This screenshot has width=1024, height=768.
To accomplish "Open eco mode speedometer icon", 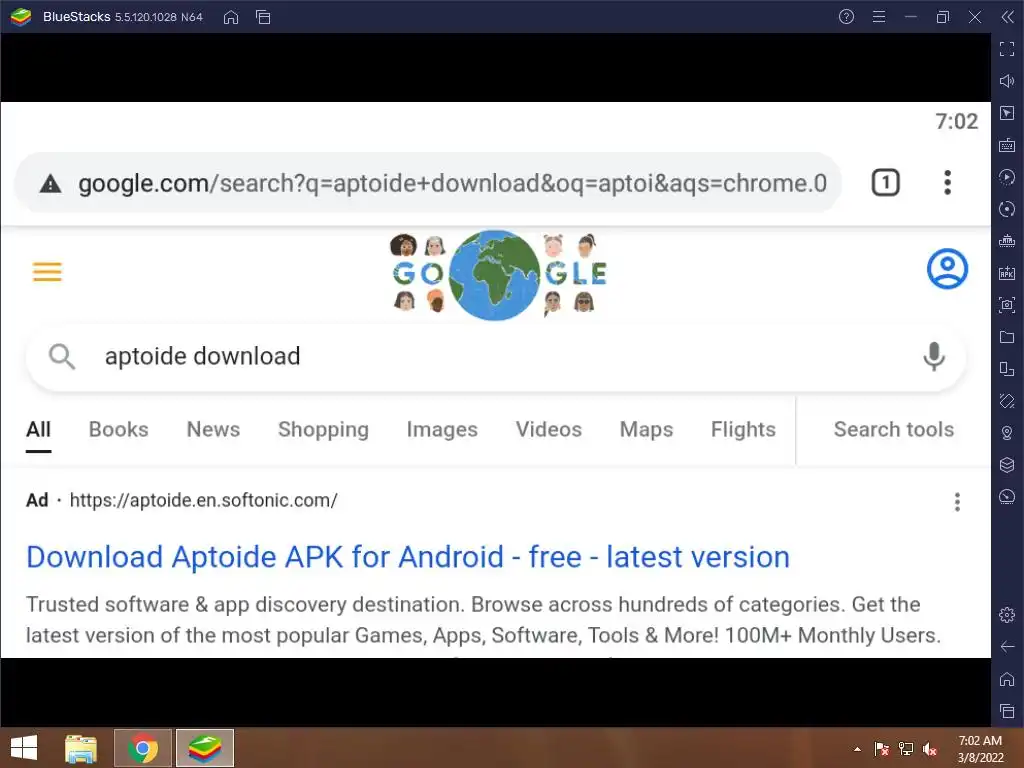I will point(1007,497).
